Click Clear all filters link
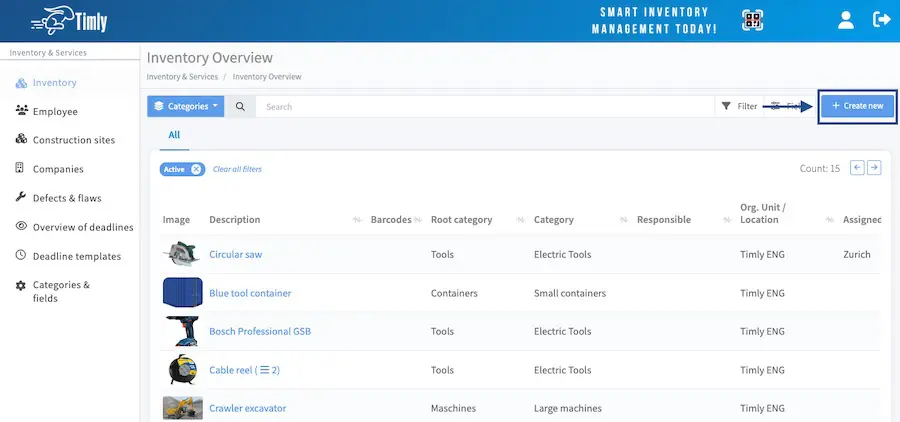The height and width of the screenshot is (422, 900). (237, 169)
